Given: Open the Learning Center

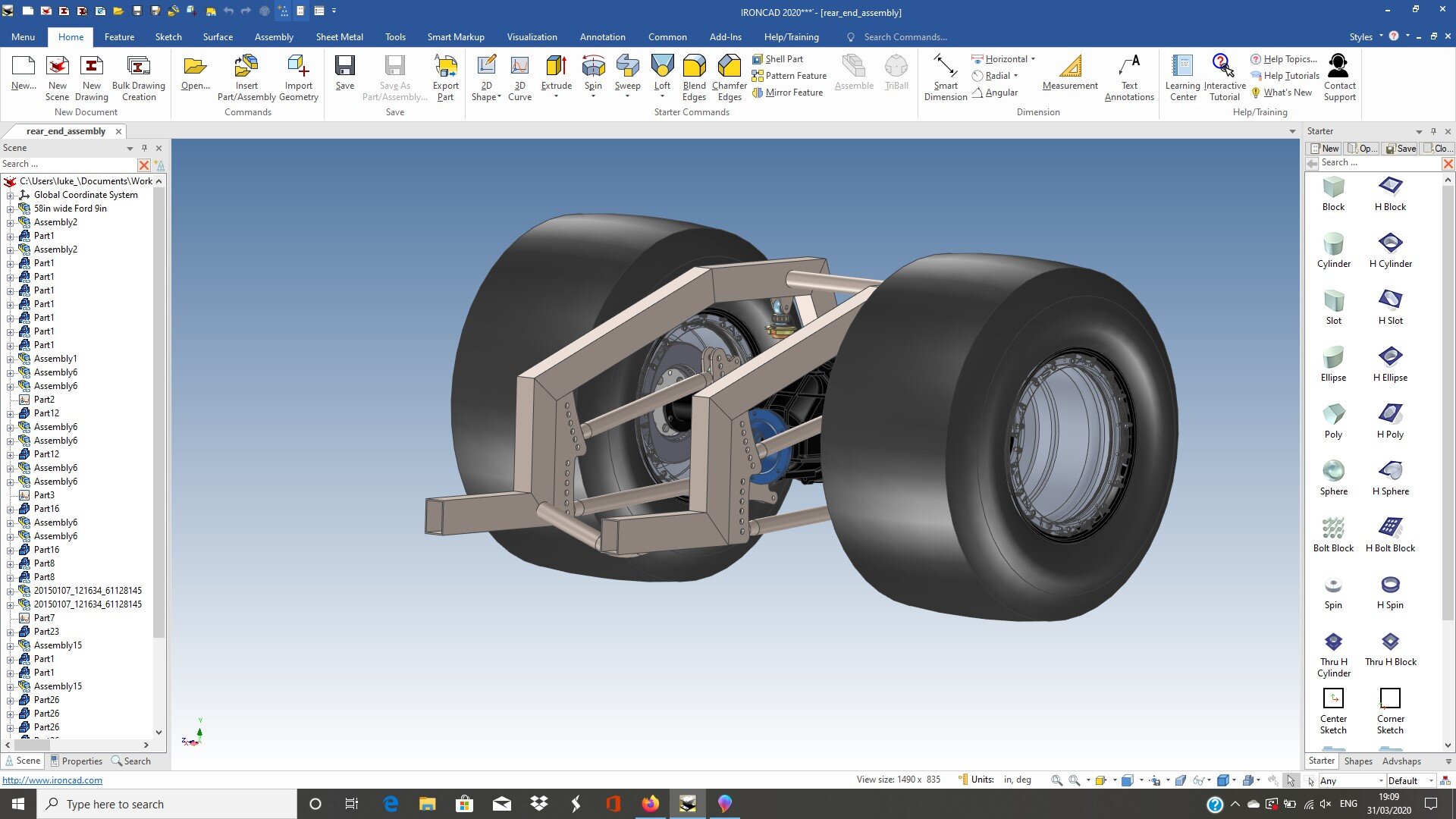Looking at the screenshot, I should pyautogui.click(x=1183, y=77).
